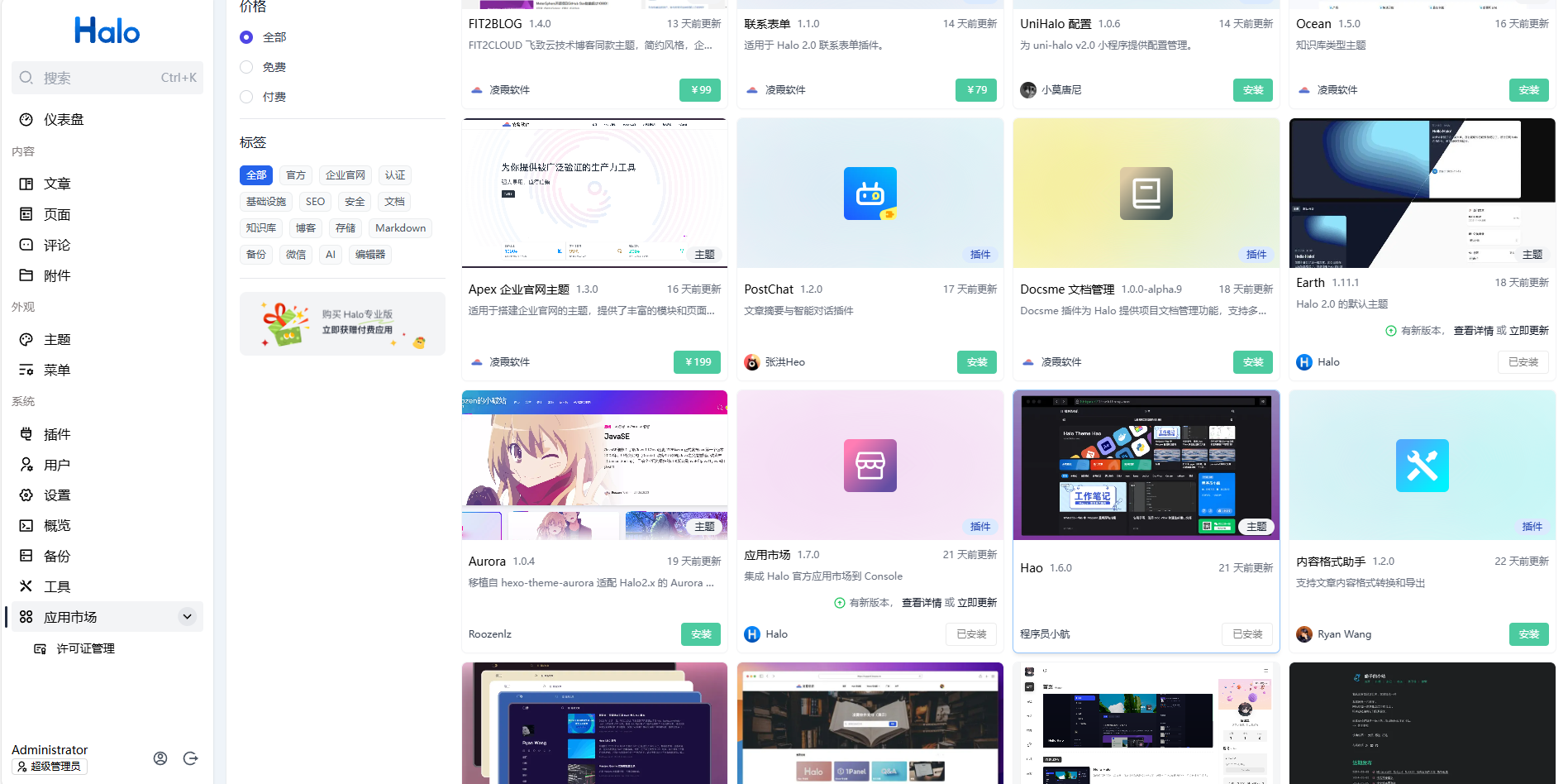Viewport: 1568px width, 784px height.
Task: Focus the 搜索 search field
Action: point(107,78)
